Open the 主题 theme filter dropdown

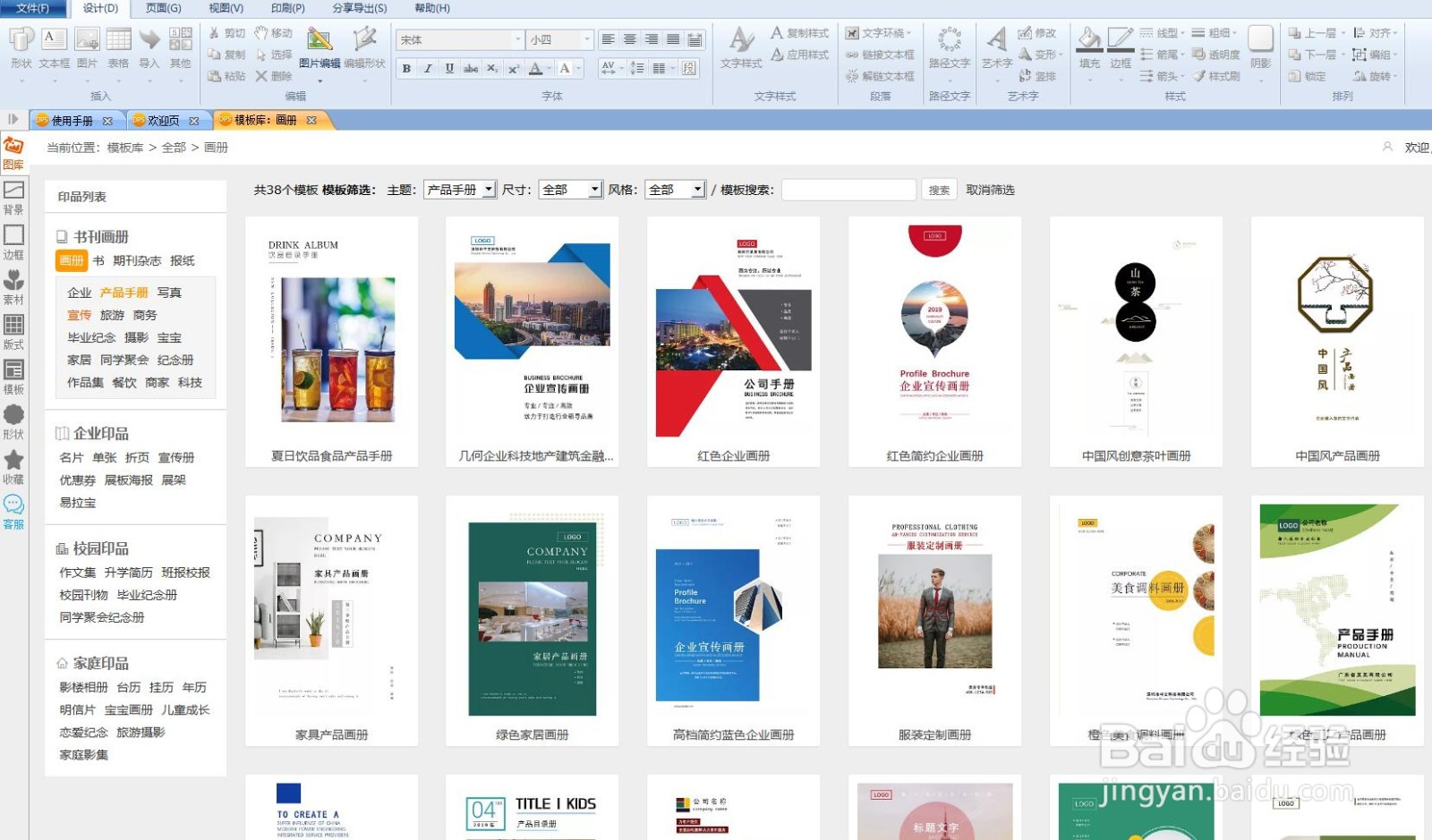460,190
